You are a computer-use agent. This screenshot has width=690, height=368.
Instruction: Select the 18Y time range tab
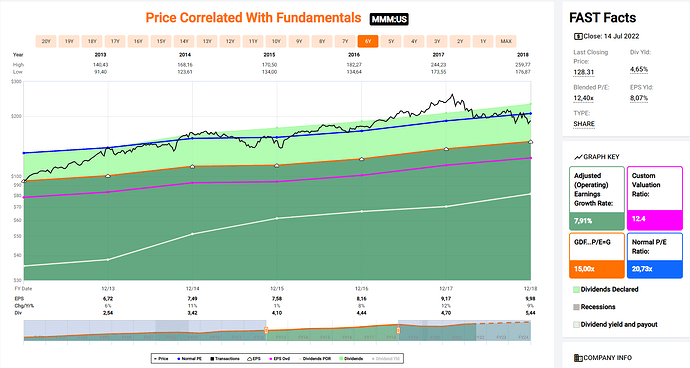click(x=92, y=41)
